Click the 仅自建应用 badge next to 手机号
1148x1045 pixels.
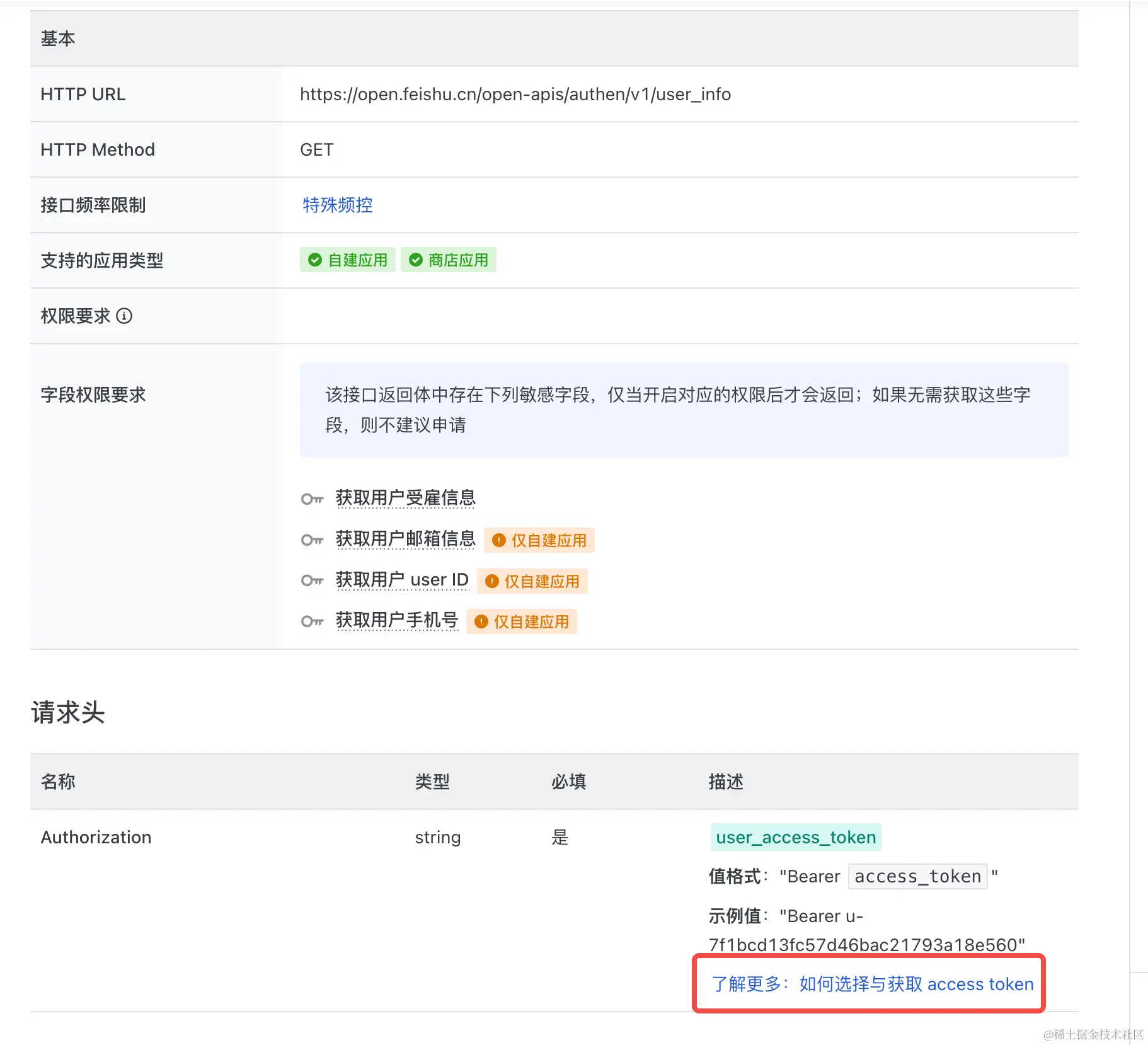click(x=522, y=621)
